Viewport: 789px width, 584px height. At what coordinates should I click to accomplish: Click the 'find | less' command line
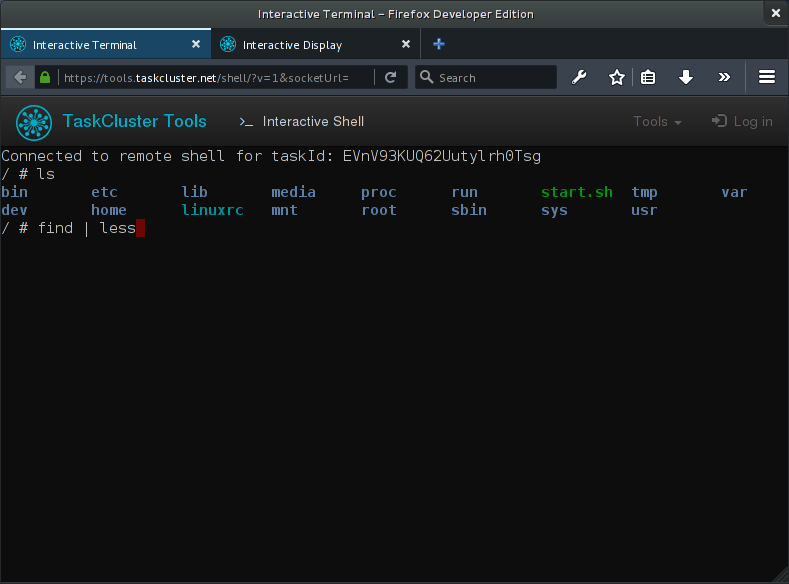(87, 228)
